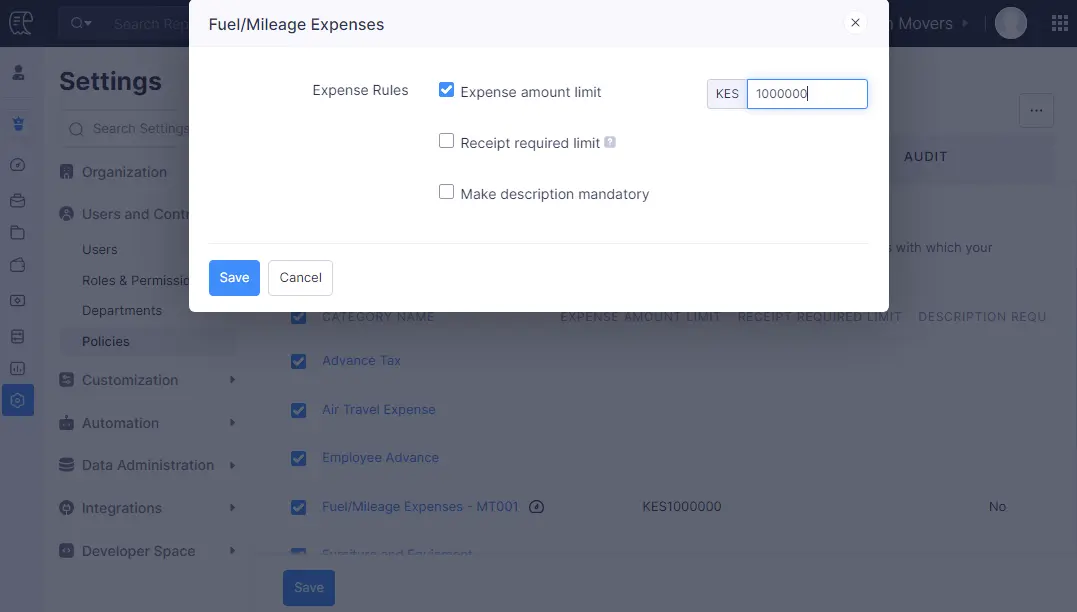
Task: Click the override indicator icon beside Fuel/Mileage Expenses
Action: tap(536, 507)
